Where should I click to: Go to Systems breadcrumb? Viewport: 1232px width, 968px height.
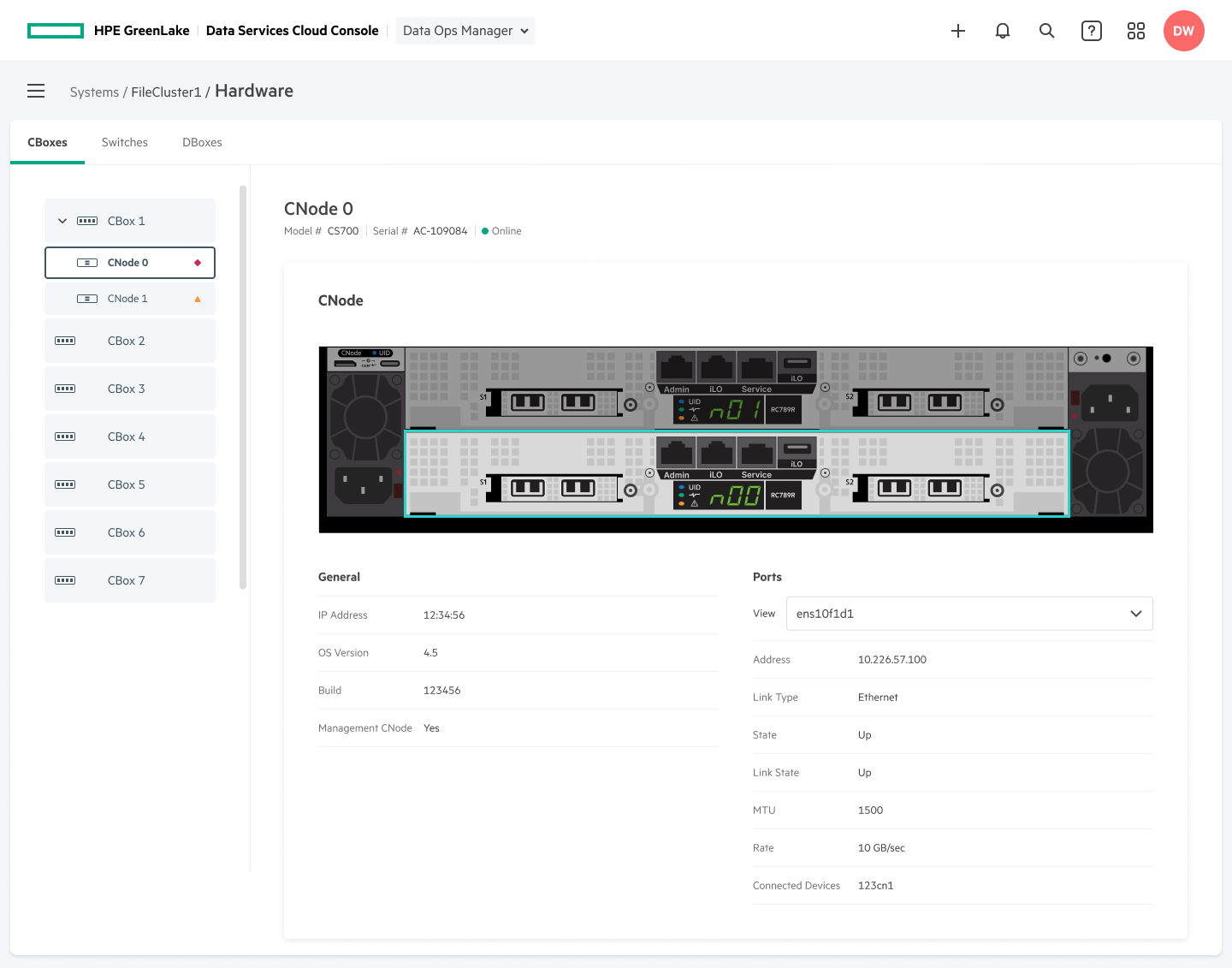(x=94, y=92)
